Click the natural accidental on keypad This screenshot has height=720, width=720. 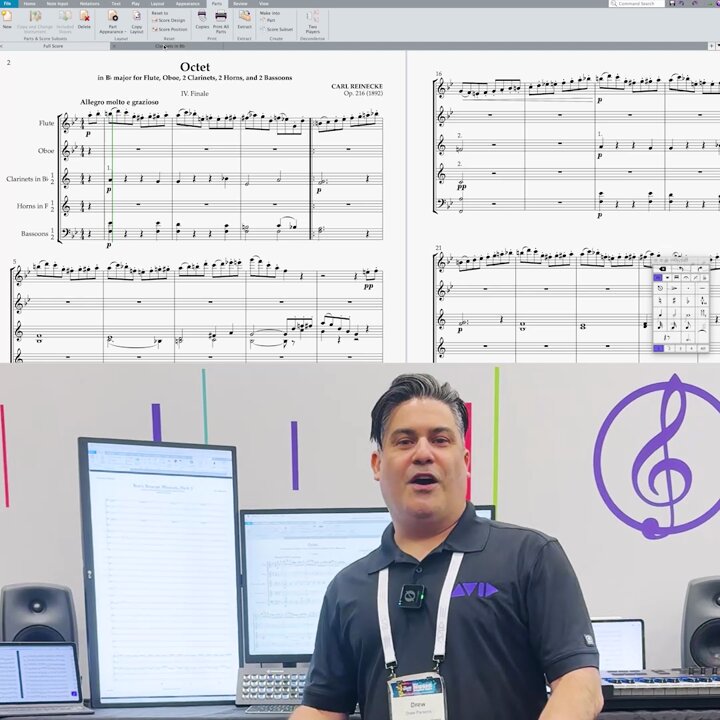tap(660, 300)
